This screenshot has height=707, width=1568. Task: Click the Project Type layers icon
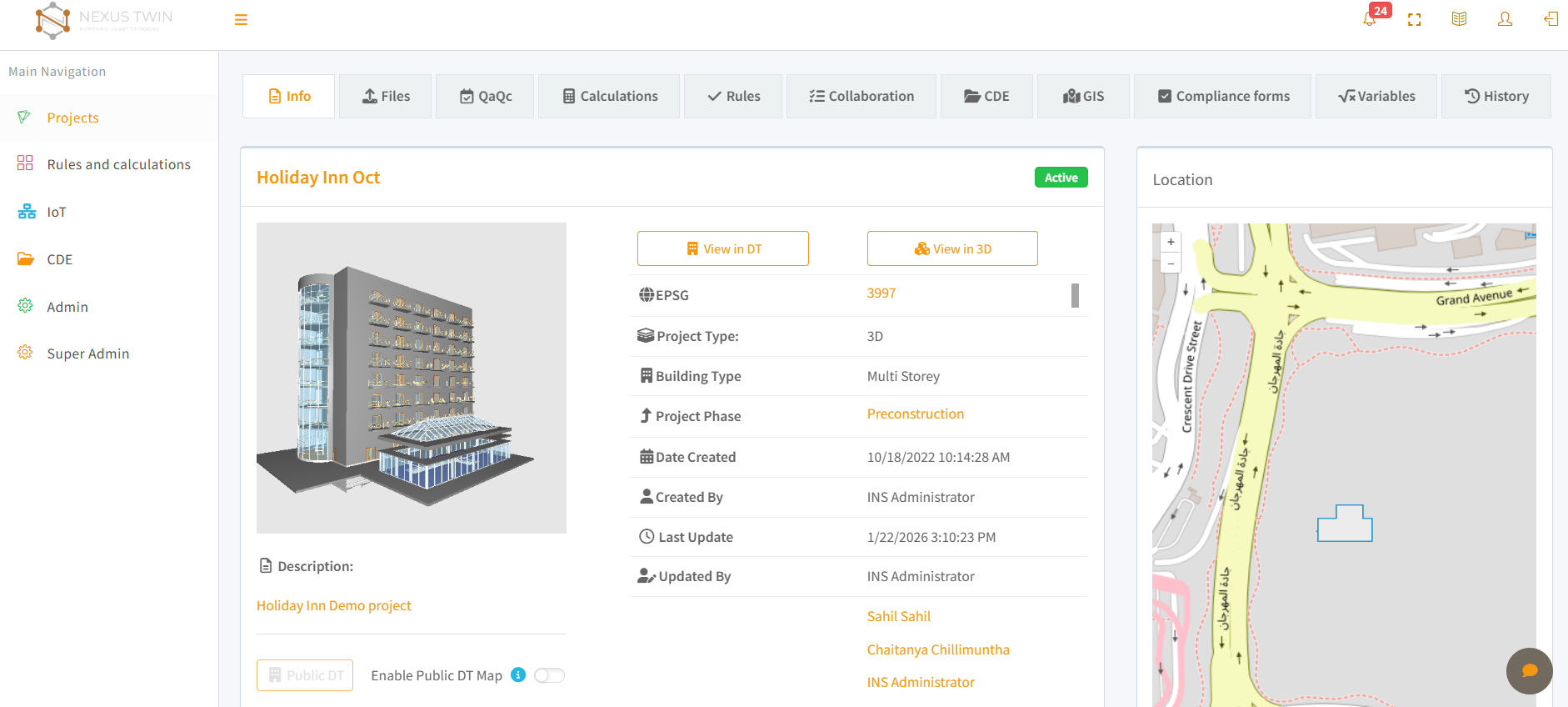pyautogui.click(x=646, y=335)
